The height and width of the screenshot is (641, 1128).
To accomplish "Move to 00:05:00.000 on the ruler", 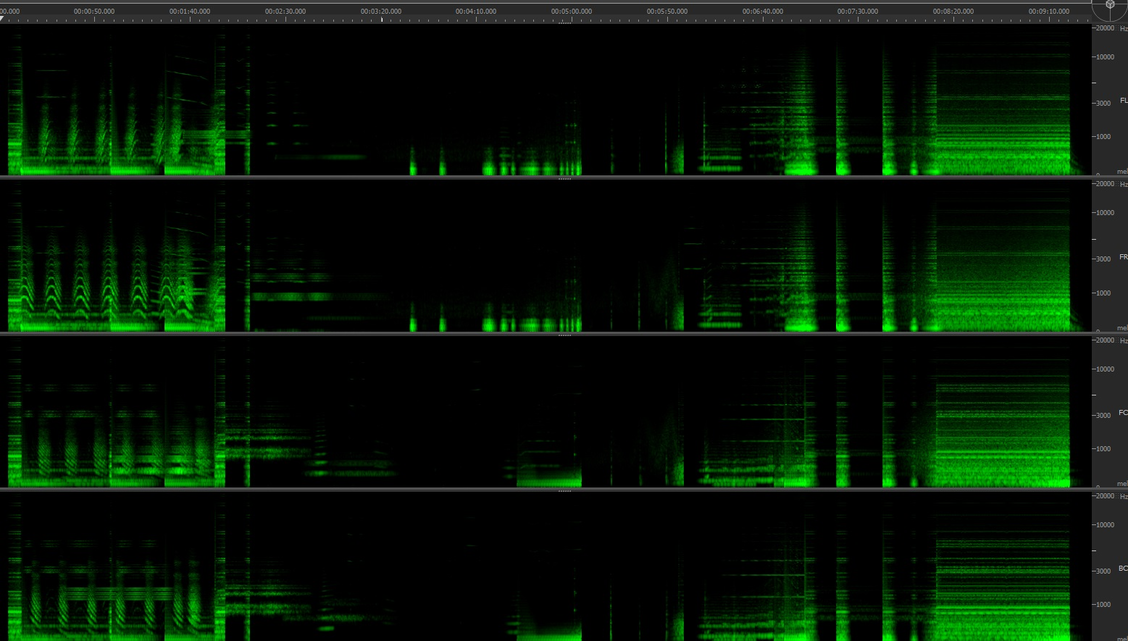I will coord(572,12).
